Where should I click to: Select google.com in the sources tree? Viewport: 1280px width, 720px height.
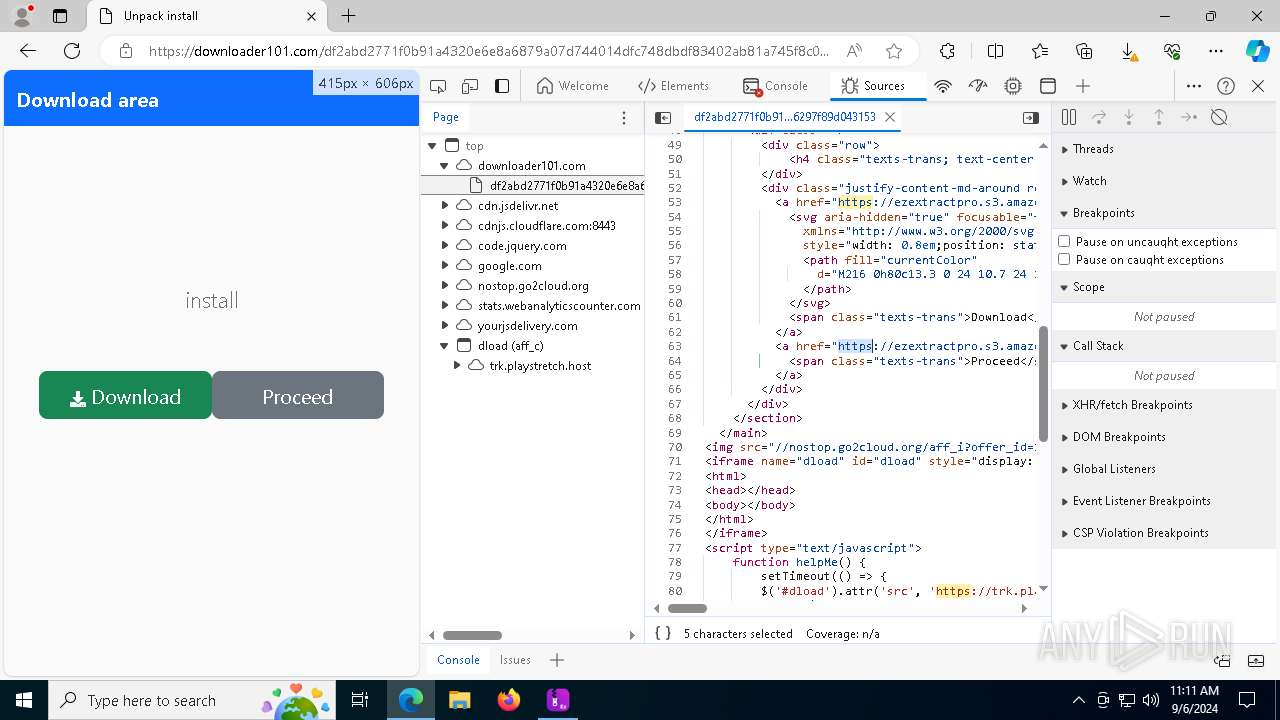[x=509, y=266]
